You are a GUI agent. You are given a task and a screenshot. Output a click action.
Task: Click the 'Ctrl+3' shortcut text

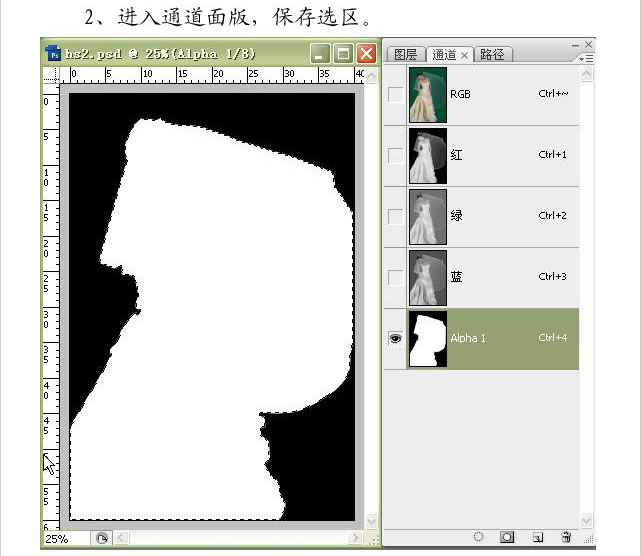[x=553, y=276]
